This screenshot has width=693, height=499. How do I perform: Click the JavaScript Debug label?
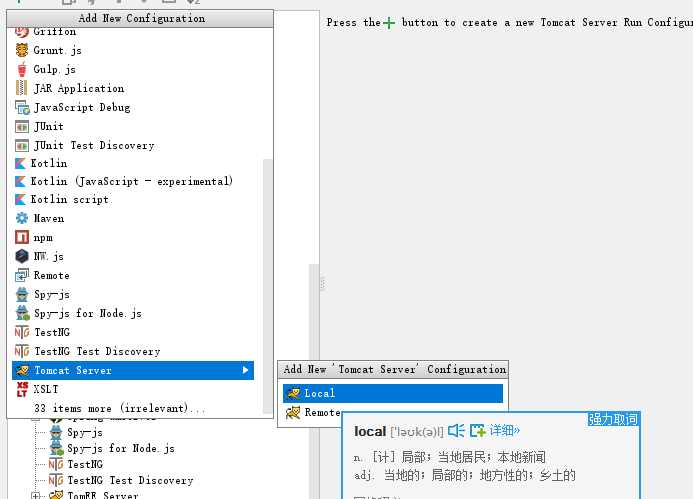point(82,107)
